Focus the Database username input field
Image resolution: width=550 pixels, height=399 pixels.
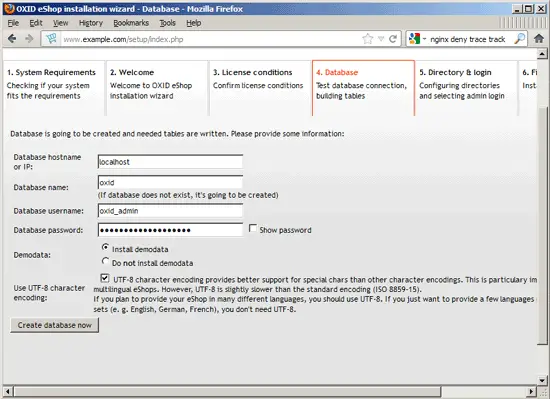click(x=170, y=211)
